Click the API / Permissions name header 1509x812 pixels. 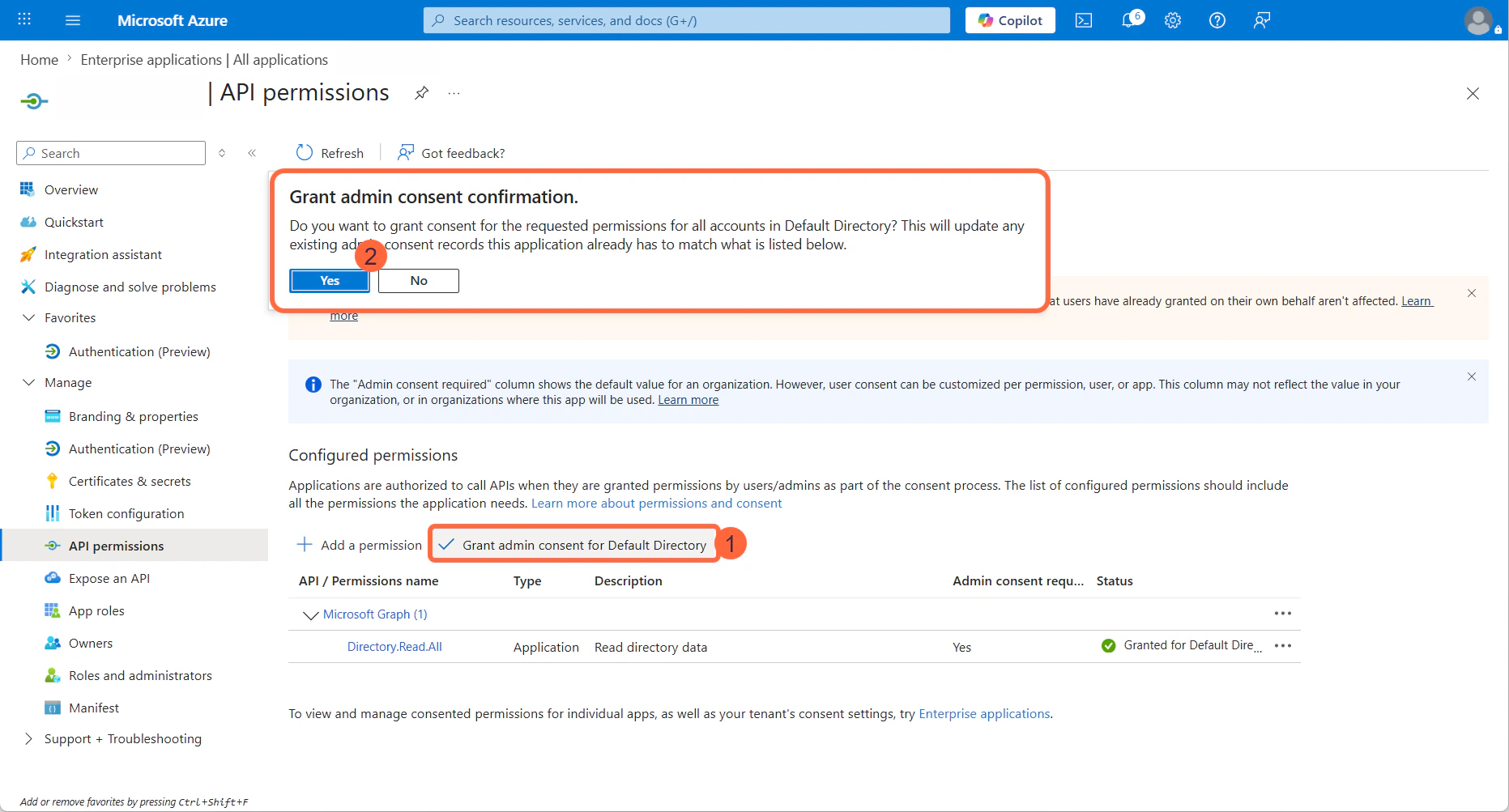(x=369, y=580)
